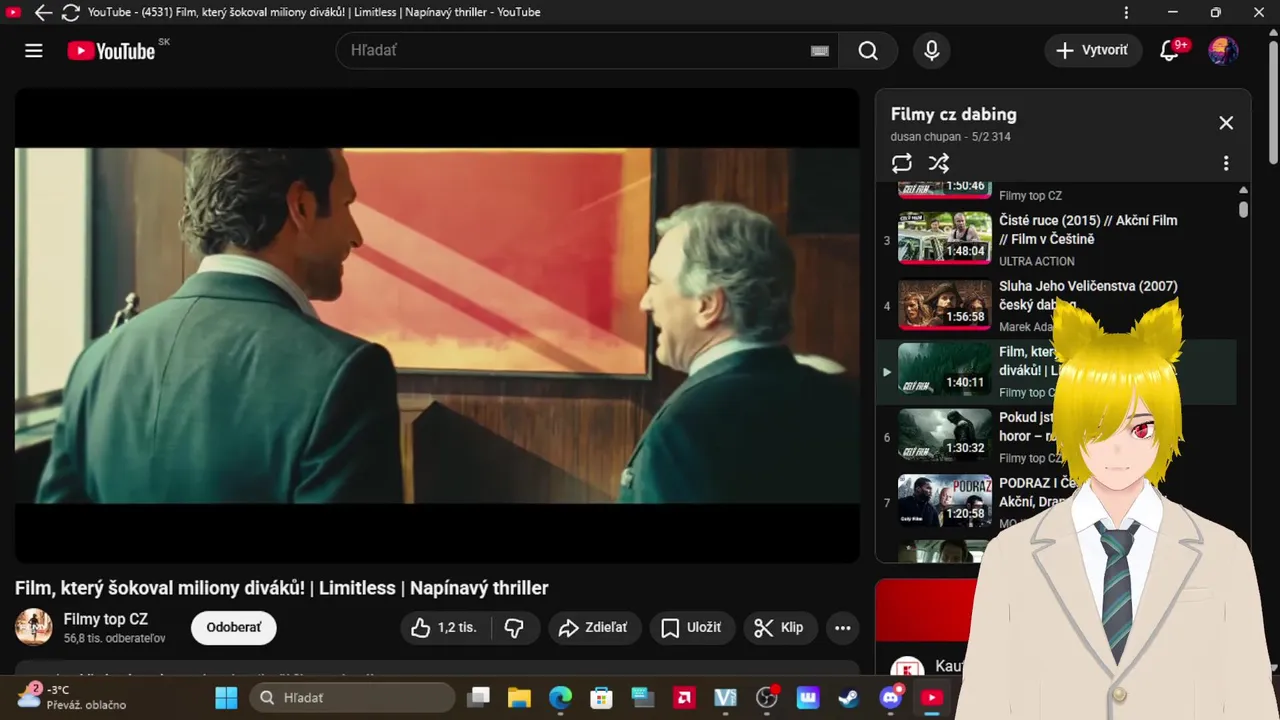Open notifications bell
Screen dimensions: 1280x720
click(x=1169, y=51)
